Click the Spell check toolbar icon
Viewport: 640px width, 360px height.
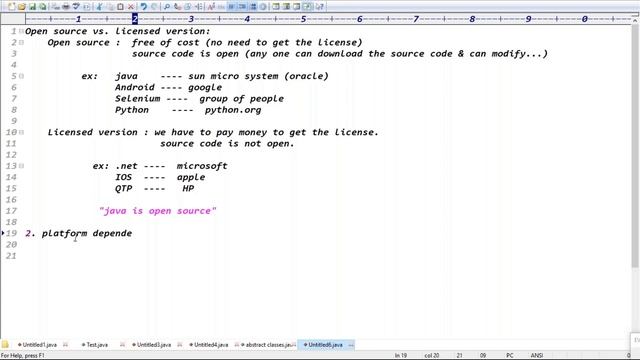tap(76, 7)
